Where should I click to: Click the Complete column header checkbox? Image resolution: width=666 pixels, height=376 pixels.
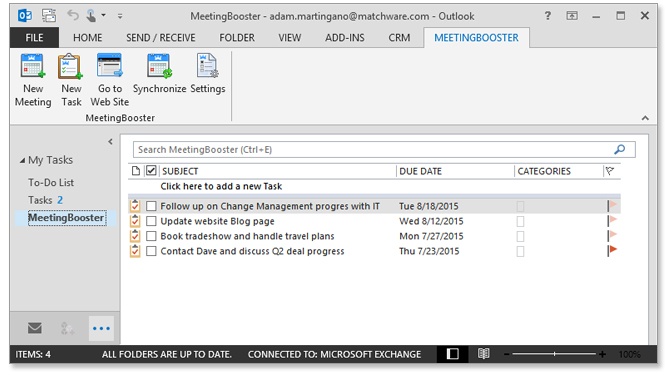[151, 171]
